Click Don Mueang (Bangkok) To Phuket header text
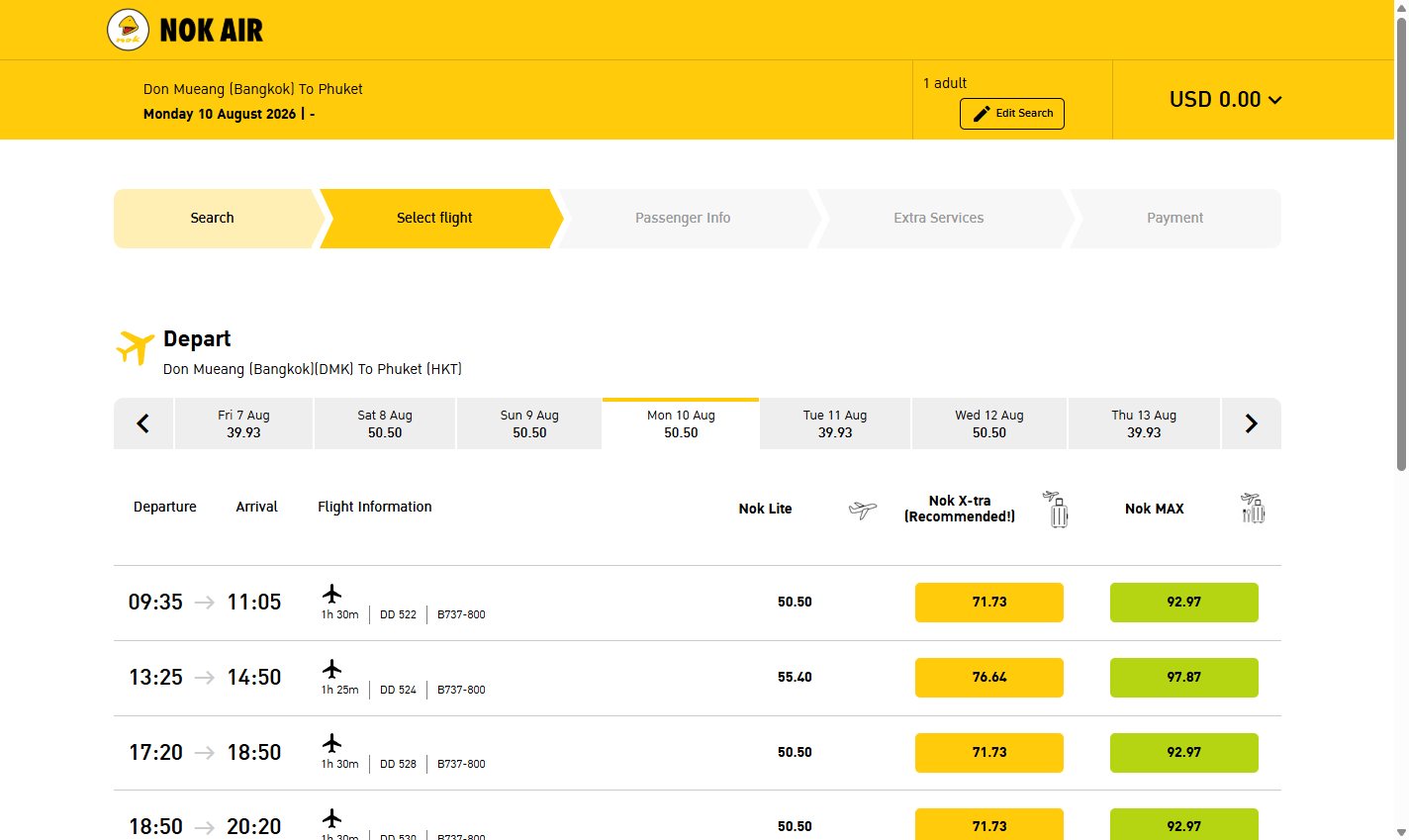Image resolution: width=1409 pixels, height=840 pixels. (253, 90)
